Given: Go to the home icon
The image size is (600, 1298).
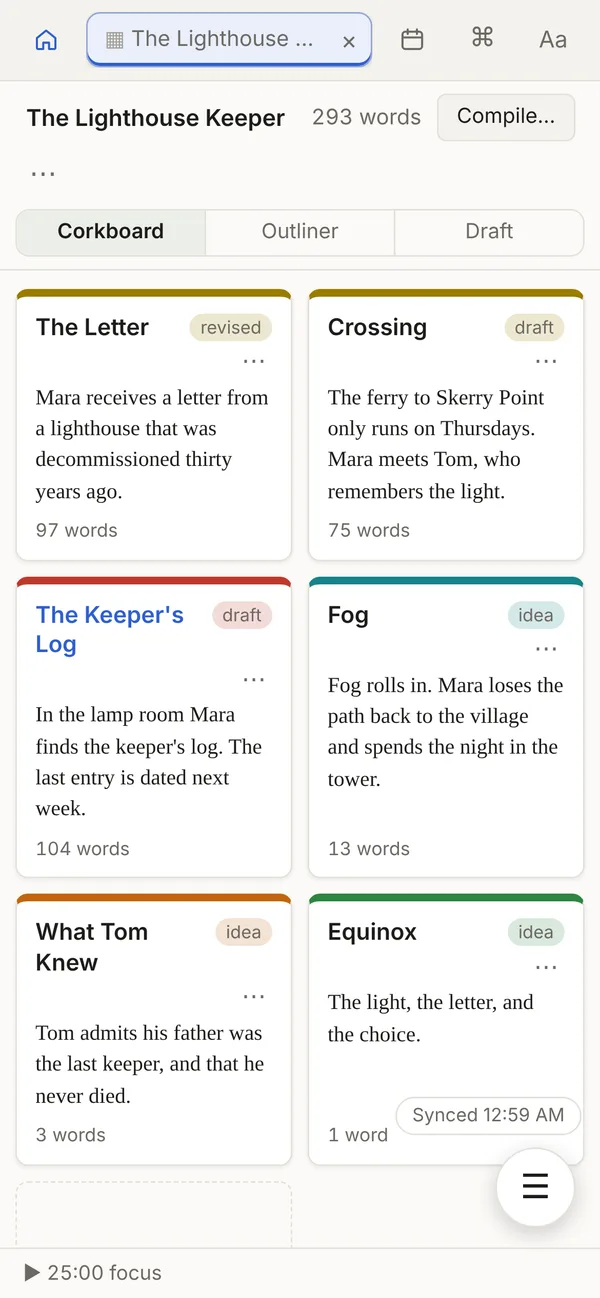Looking at the screenshot, I should coord(46,40).
